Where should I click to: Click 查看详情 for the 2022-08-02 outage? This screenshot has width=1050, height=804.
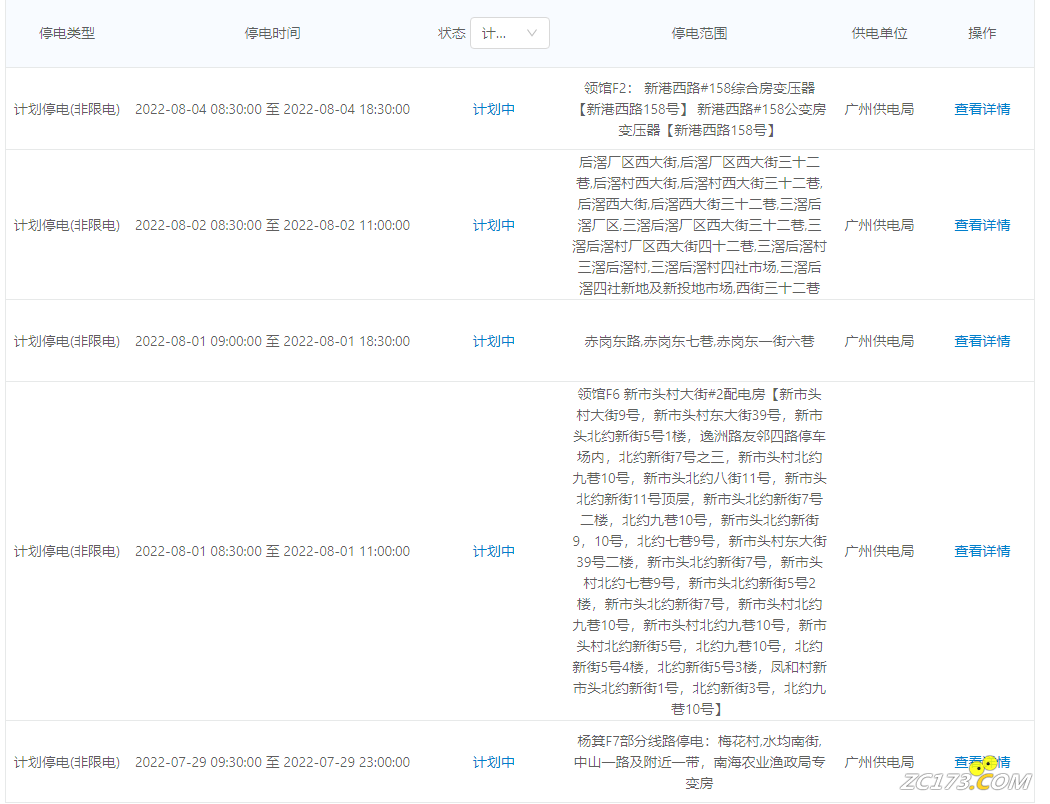coord(982,225)
